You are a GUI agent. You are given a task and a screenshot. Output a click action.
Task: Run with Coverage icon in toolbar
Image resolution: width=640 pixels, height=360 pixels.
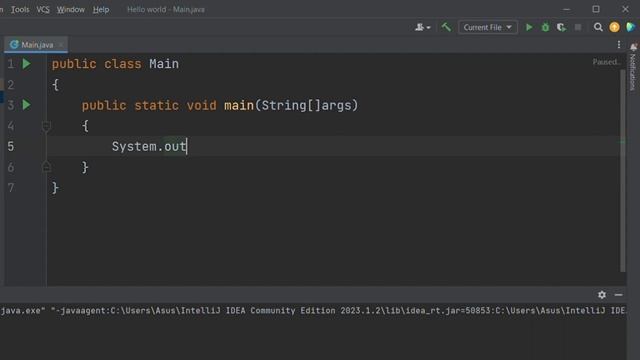coord(561,27)
